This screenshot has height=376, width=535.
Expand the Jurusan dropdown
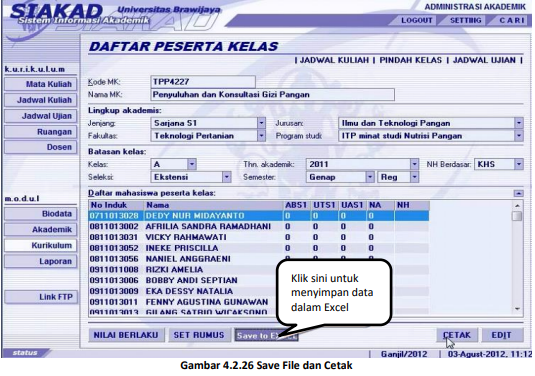pos(519,123)
